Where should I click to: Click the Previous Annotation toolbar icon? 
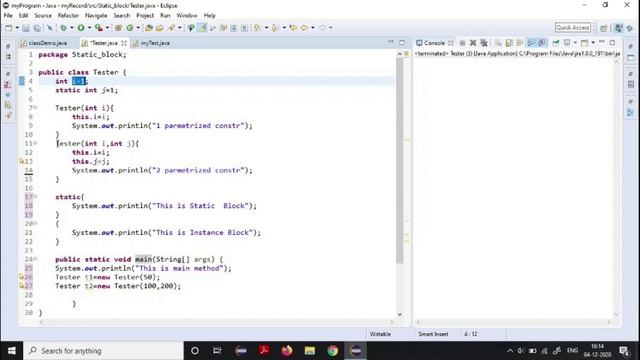click(275, 28)
